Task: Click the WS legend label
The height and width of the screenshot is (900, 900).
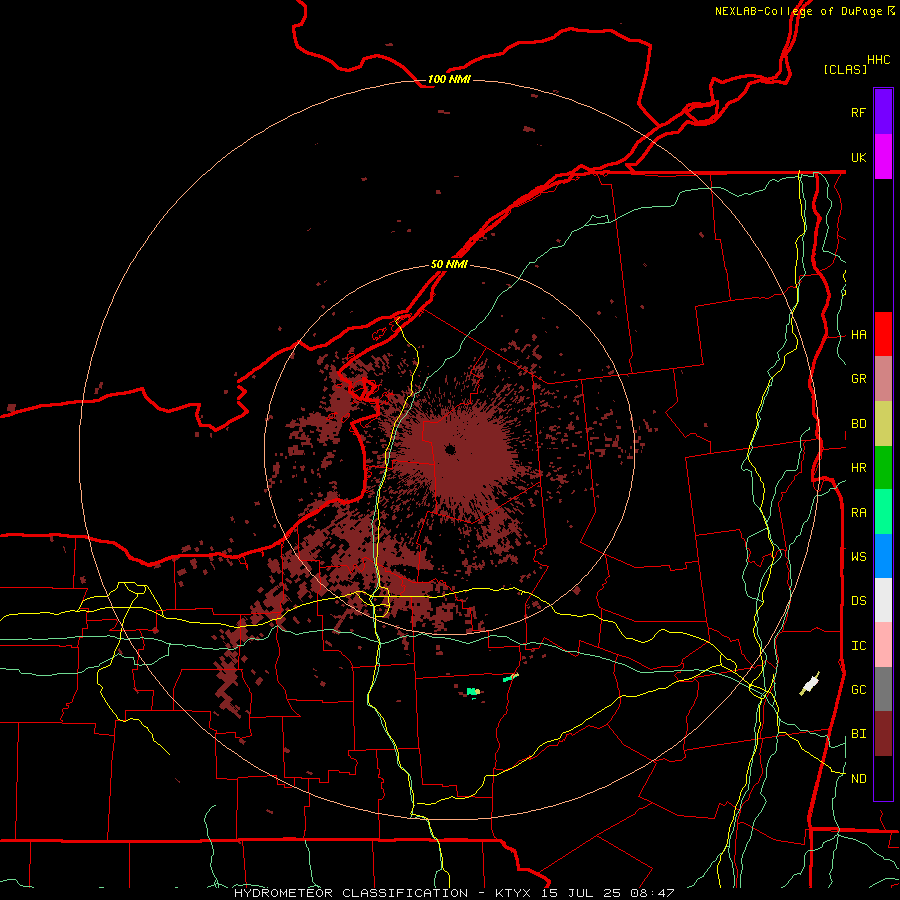Action: pos(858,557)
